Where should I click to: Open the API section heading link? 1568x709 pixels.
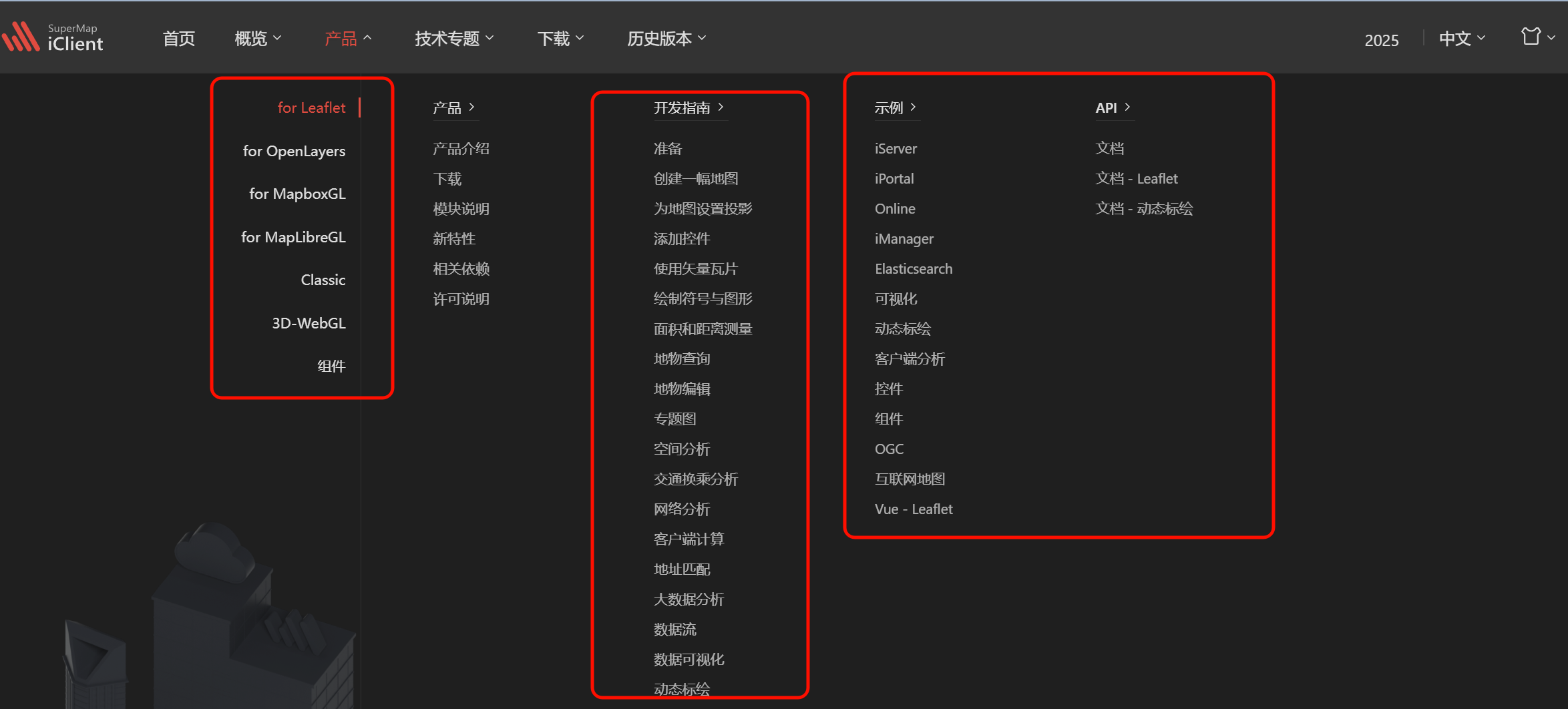[1113, 107]
